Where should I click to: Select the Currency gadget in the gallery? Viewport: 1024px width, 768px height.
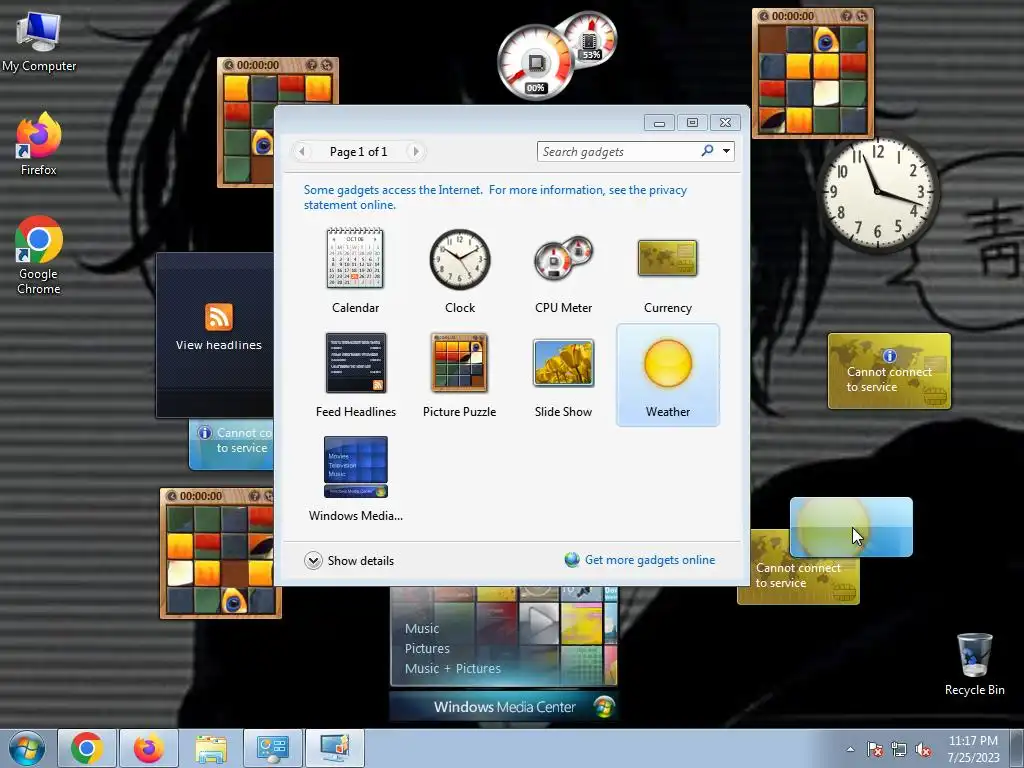pos(667,271)
